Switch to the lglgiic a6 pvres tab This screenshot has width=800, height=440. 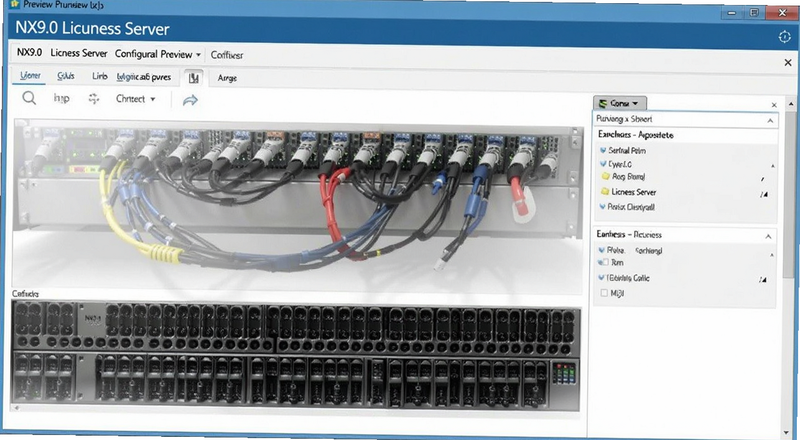pyautogui.click(x=144, y=77)
